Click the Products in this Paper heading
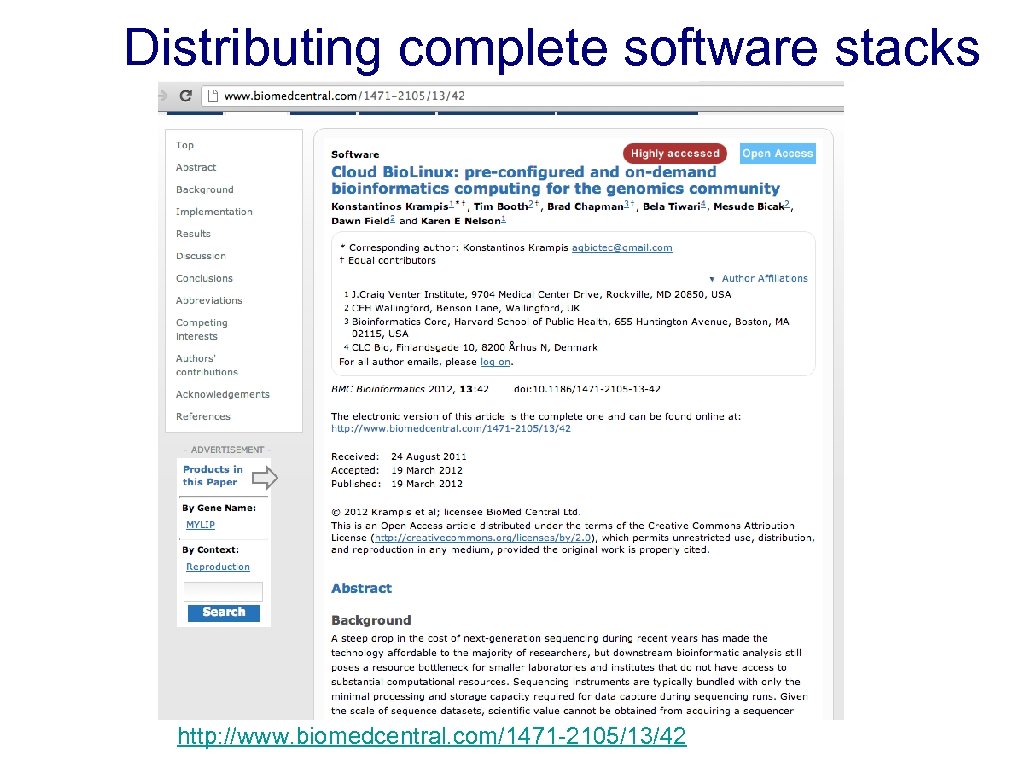Viewport: 1024px width, 768px height. 213,475
